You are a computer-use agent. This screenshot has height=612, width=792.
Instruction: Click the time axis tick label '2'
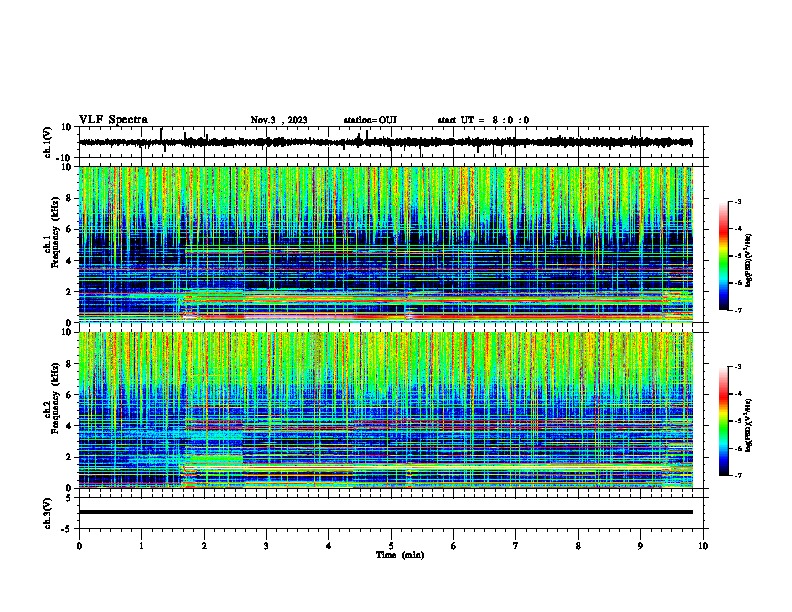[x=204, y=545]
